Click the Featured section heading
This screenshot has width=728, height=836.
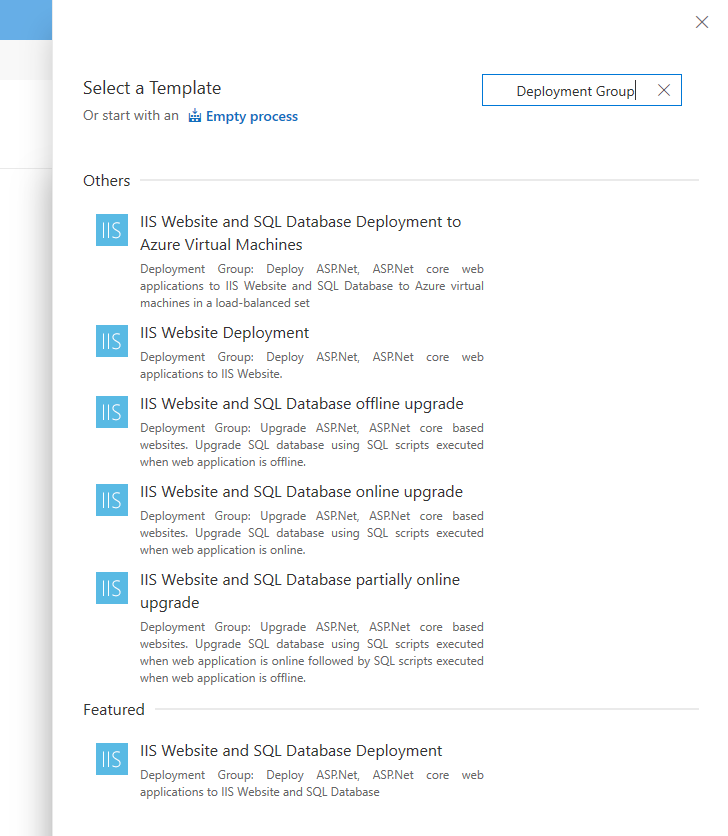(x=113, y=709)
